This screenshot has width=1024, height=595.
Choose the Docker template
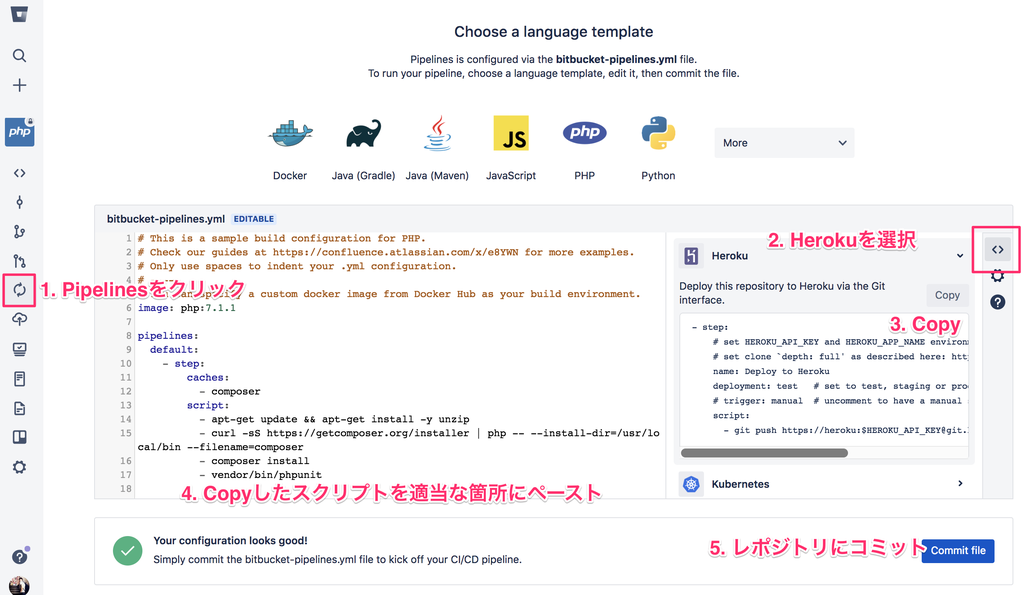coord(290,149)
